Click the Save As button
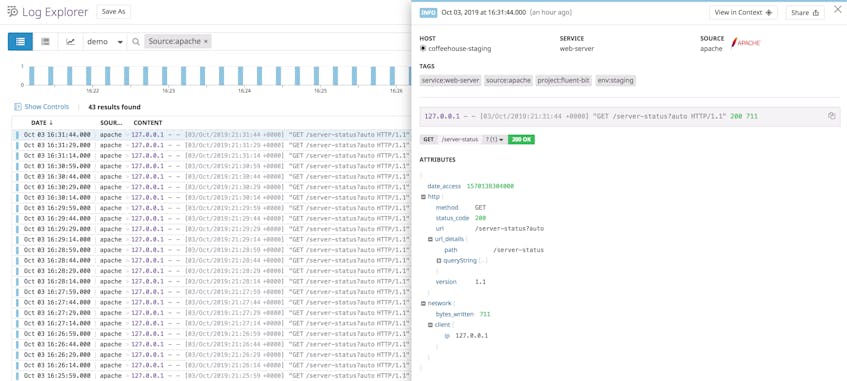Image resolution: width=847 pixels, height=381 pixels. point(113,12)
